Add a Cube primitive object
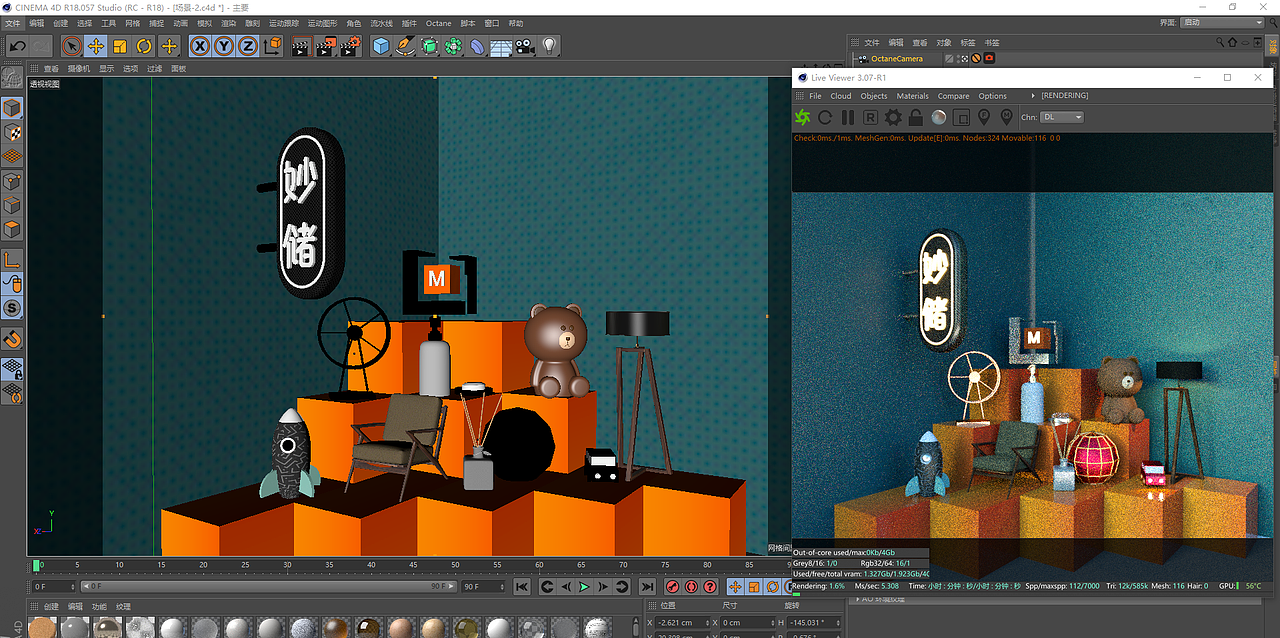Screen dimensions: 1280x638 tap(381, 46)
